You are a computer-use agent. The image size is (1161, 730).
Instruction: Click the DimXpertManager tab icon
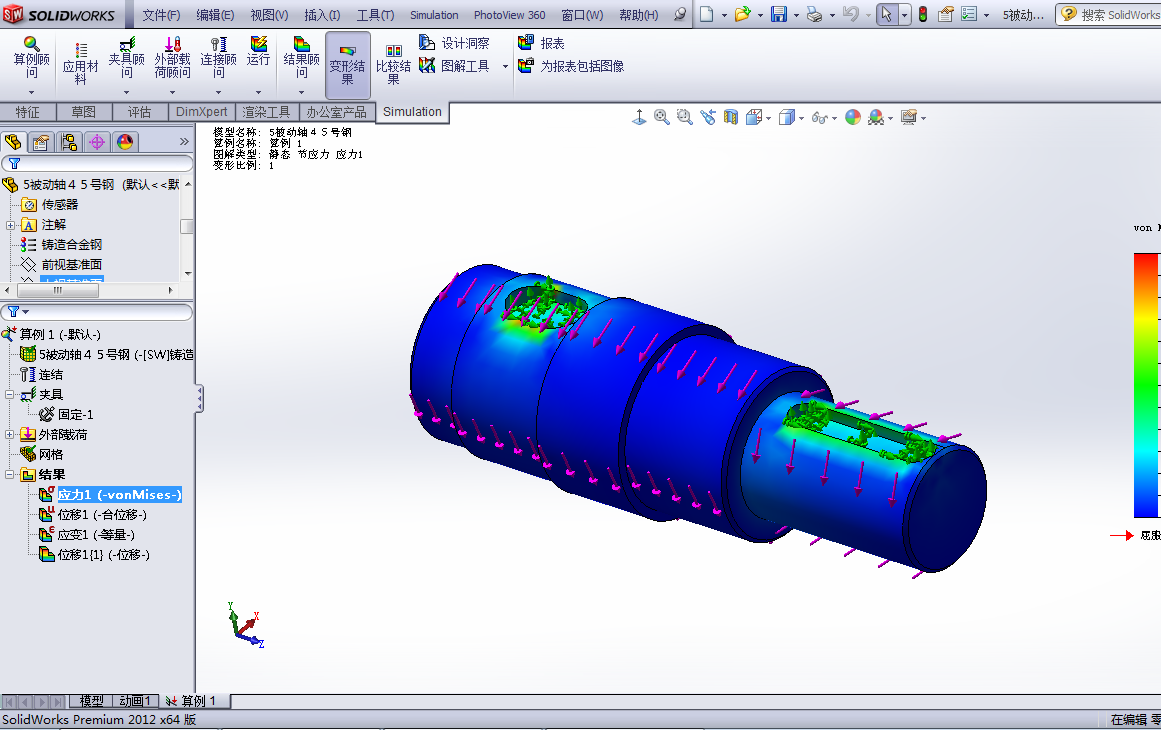coord(97,141)
